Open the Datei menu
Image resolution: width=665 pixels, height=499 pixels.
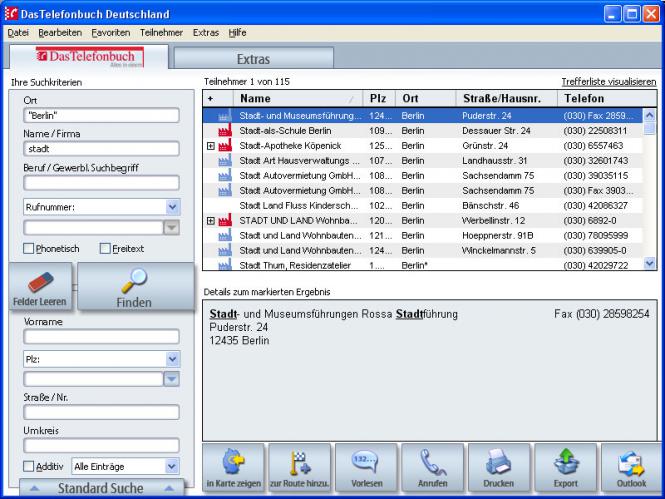[18, 33]
